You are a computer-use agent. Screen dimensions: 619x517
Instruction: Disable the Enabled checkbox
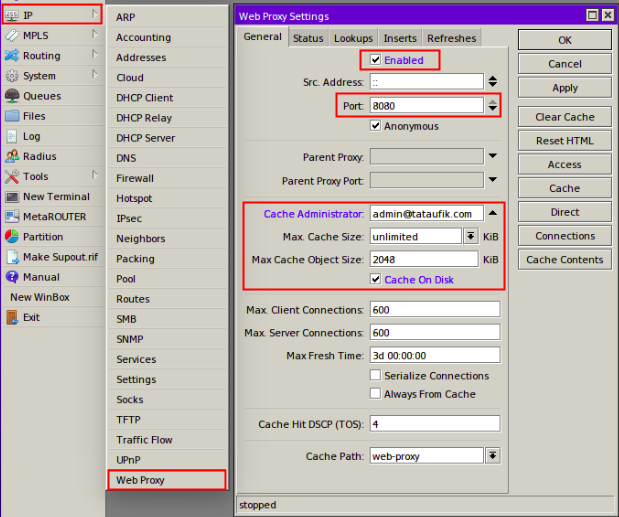pyautogui.click(x=375, y=60)
